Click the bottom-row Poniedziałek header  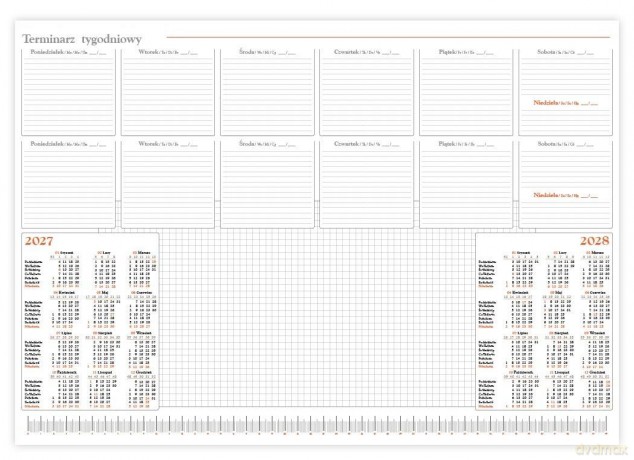pyautogui.click(x=69, y=144)
